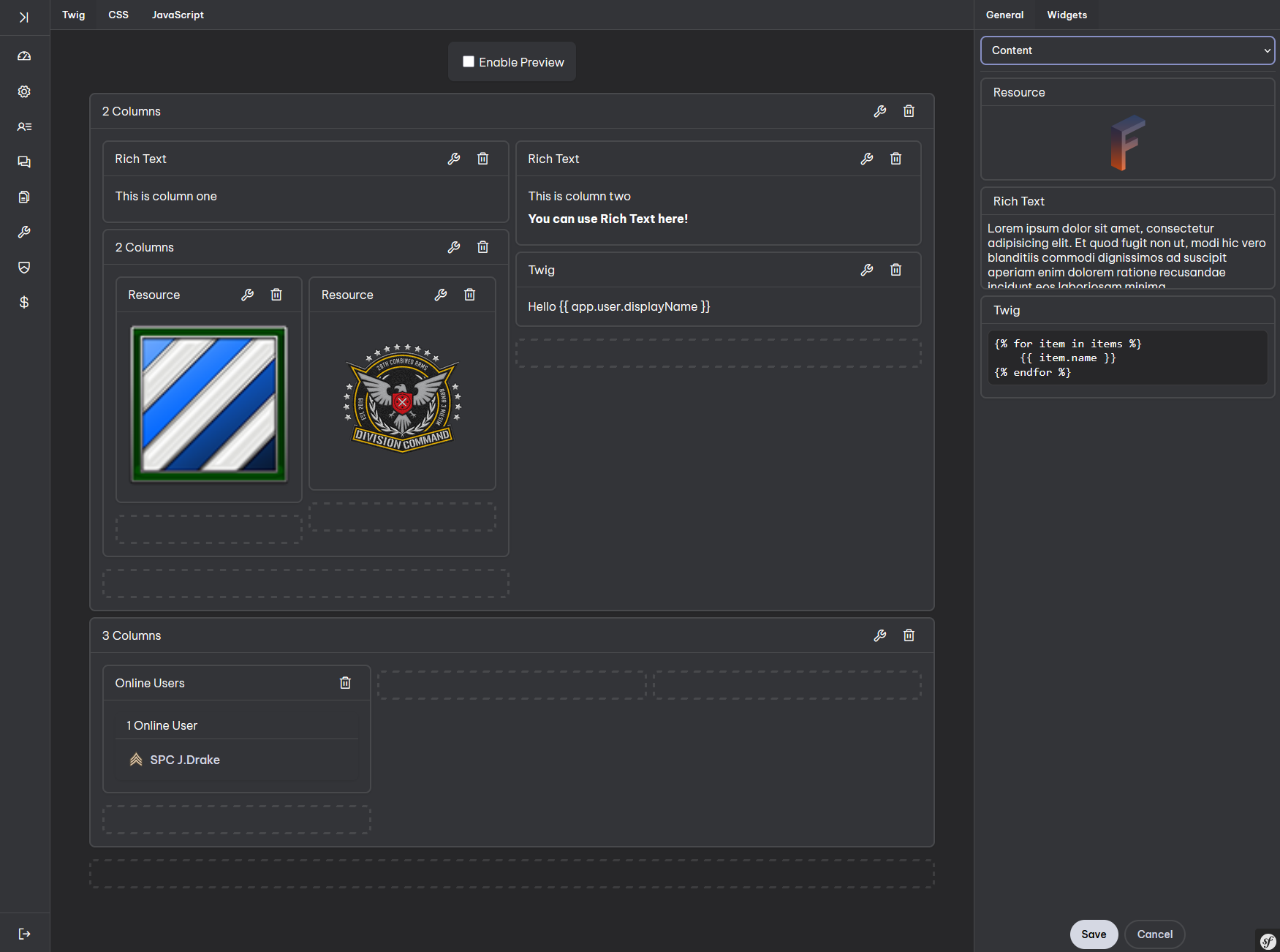Select the Resource widget in Widgets panel
The height and width of the screenshot is (952, 1280).
click(1127, 129)
